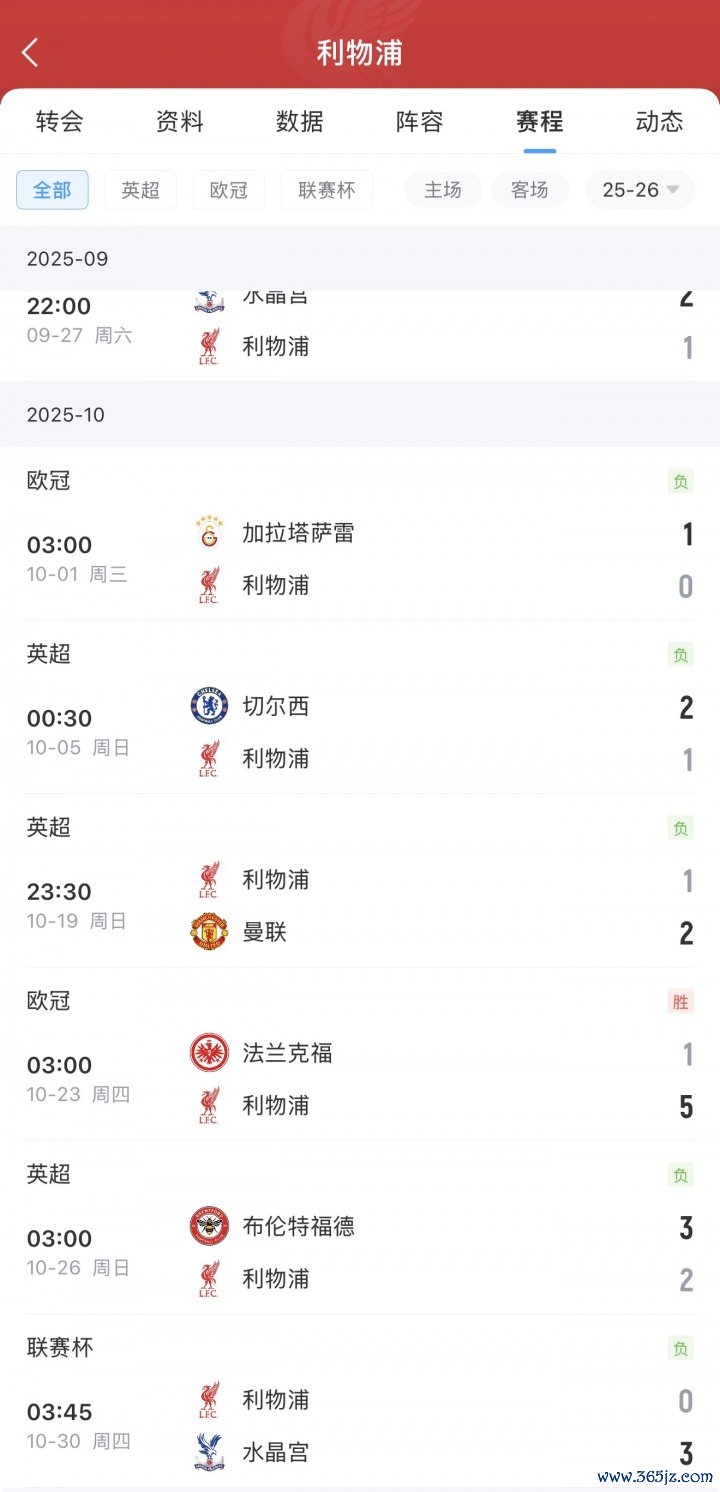Tap the Chelsea club crest
The width and height of the screenshot is (720, 1492).
(209, 706)
